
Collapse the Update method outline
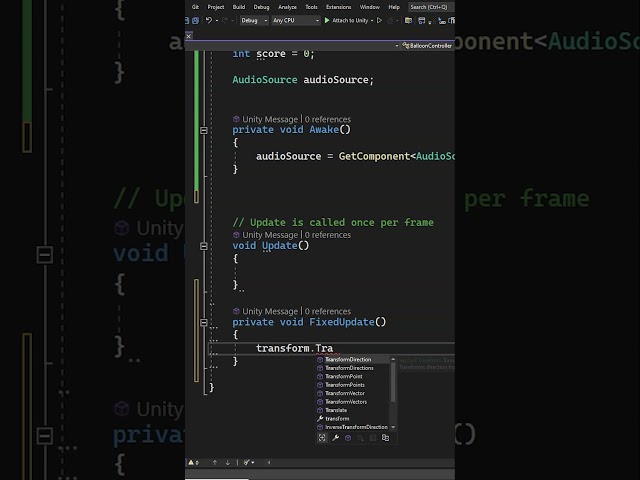204,246
